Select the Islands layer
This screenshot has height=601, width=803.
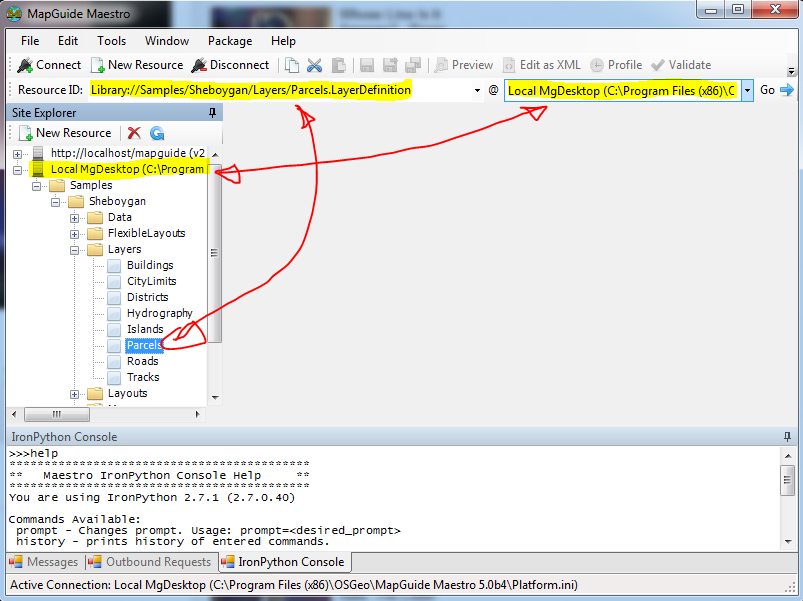coord(145,329)
